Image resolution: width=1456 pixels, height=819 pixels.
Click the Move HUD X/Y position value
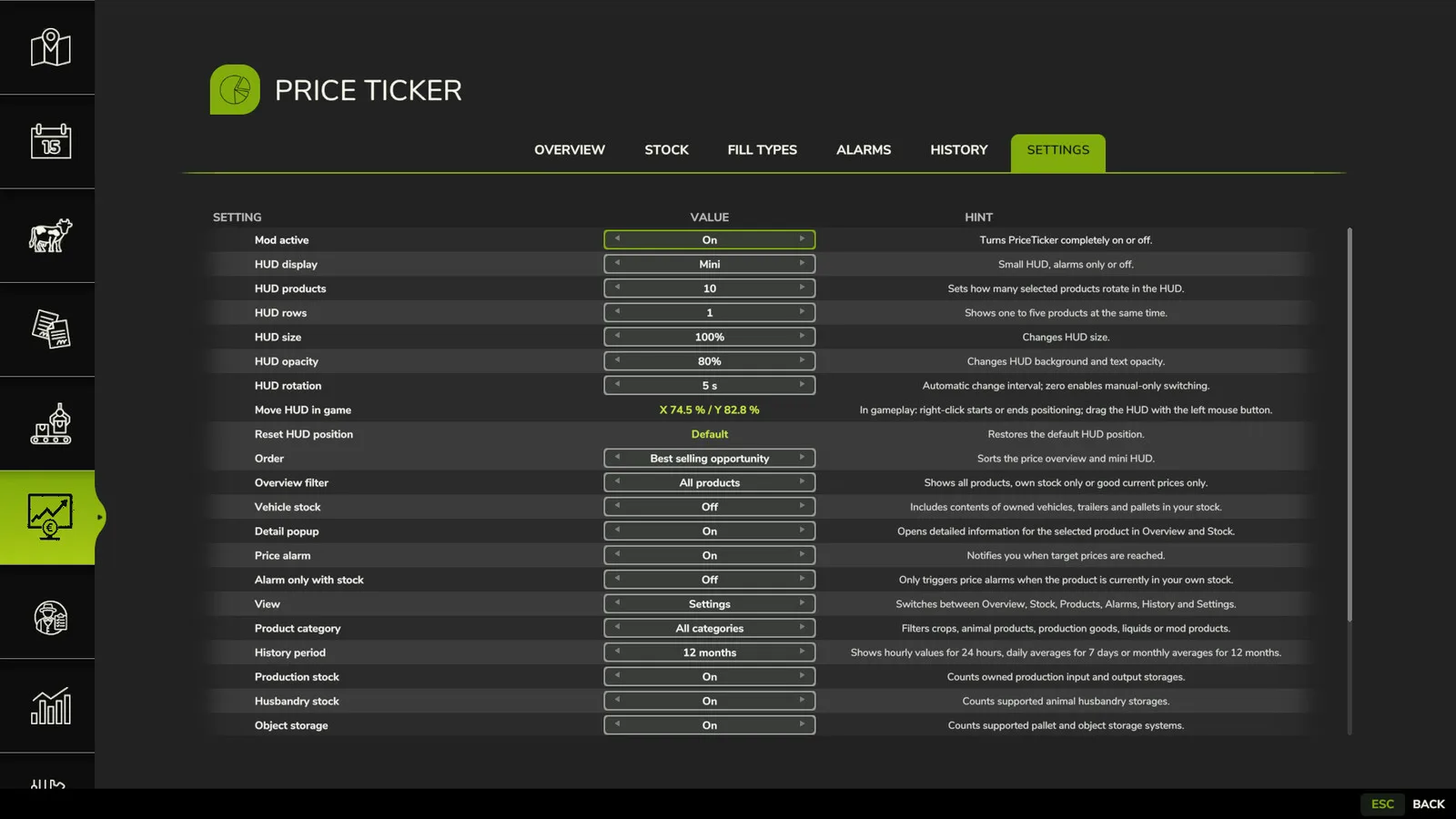click(x=710, y=409)
